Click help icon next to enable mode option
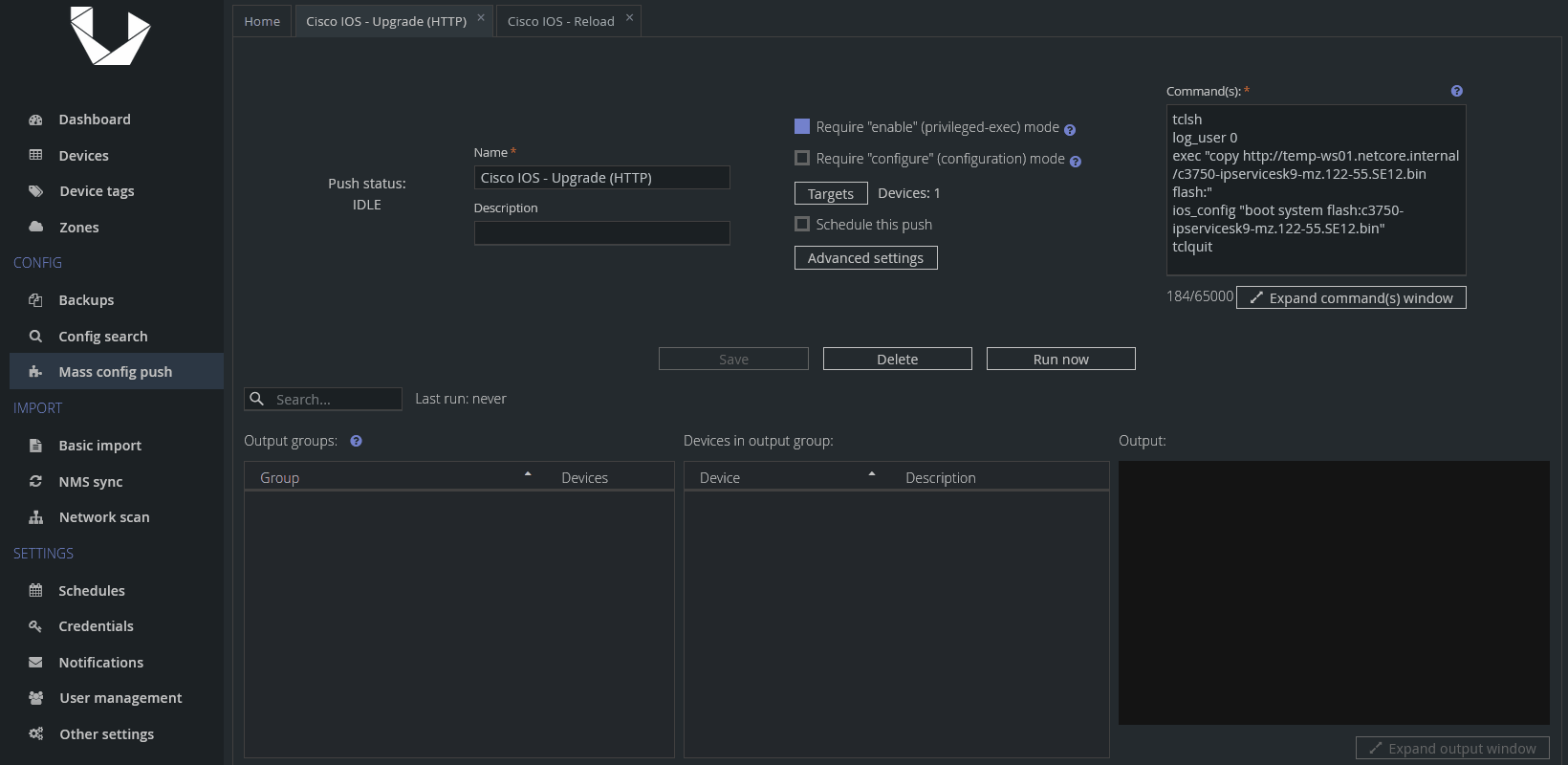 1070,130
